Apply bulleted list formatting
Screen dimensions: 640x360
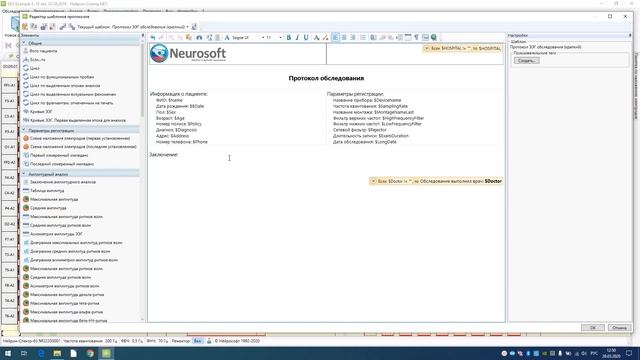click(x=363, y=38)
